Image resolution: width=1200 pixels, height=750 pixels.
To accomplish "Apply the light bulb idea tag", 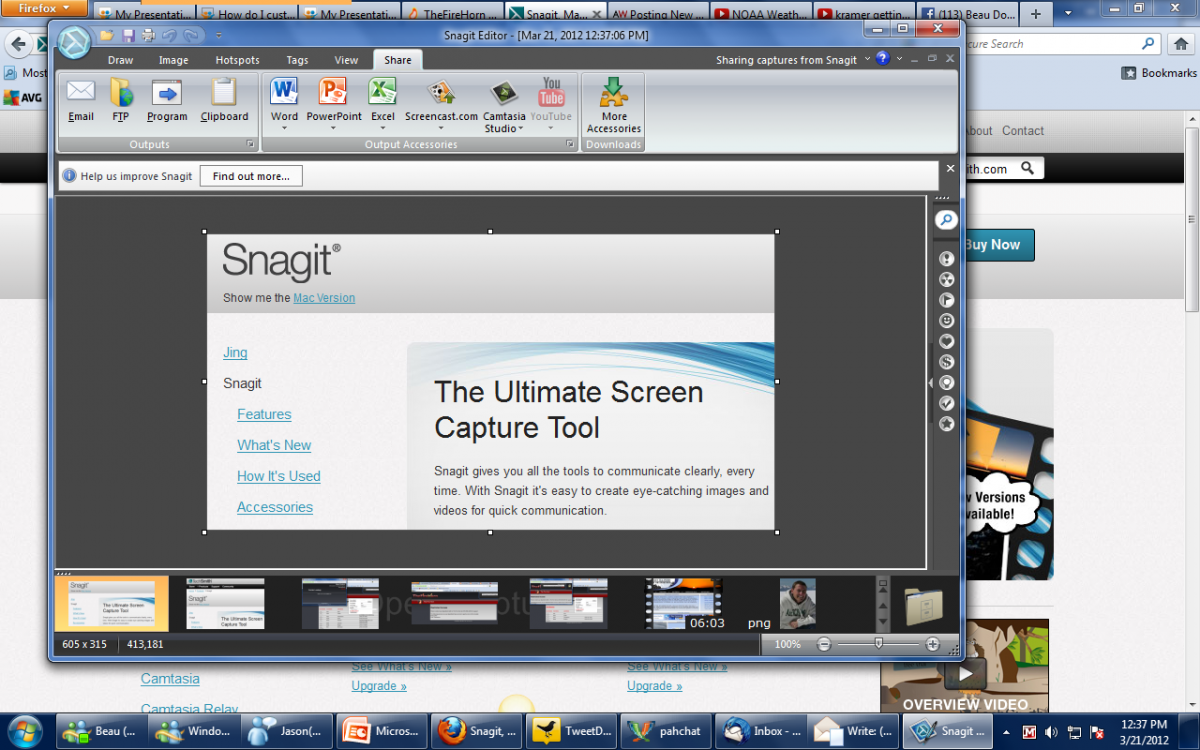I will (946, 383).
